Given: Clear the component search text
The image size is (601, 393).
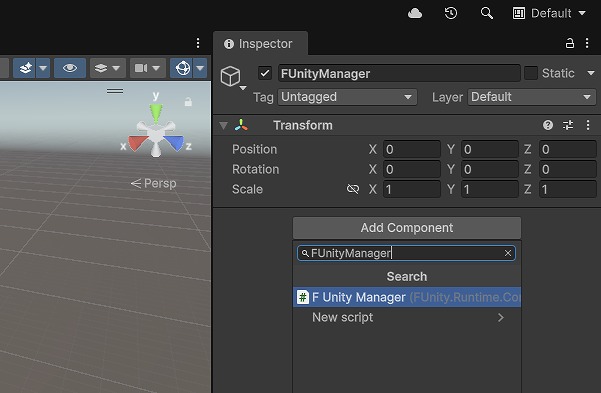Looking at the screenshot, I should click(x=508, y=253).
